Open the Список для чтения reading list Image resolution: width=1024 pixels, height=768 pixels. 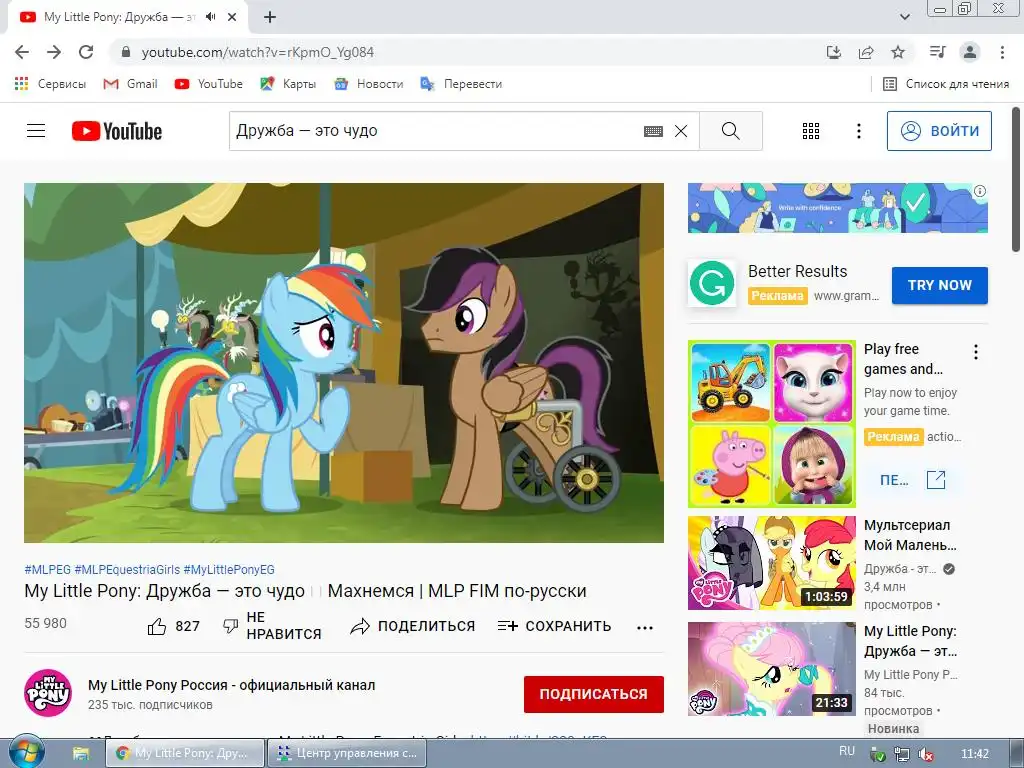[946, 84]
